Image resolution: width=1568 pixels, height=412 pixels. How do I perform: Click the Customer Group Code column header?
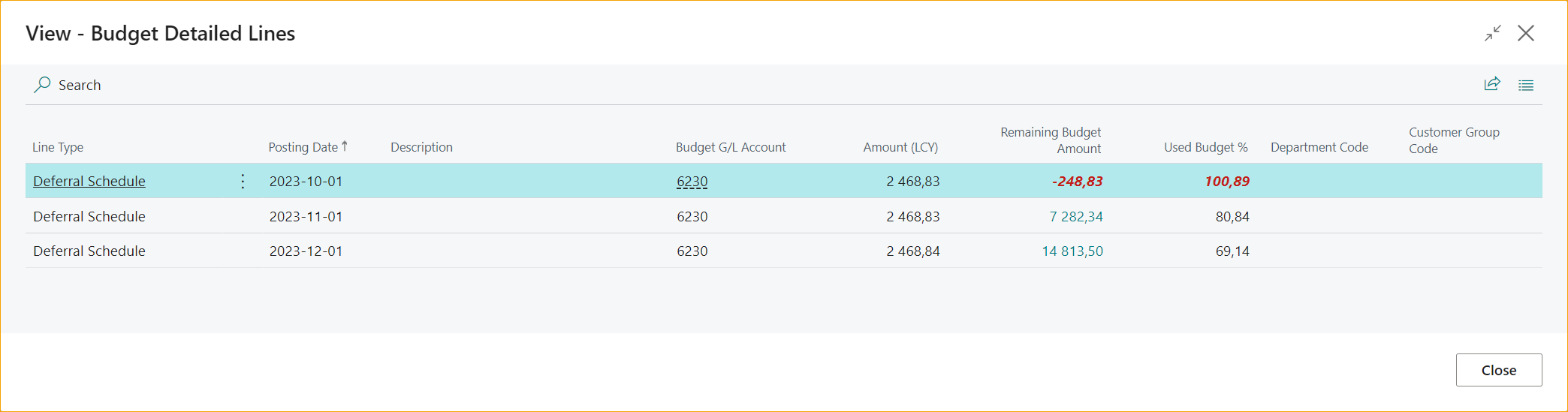1454,140
